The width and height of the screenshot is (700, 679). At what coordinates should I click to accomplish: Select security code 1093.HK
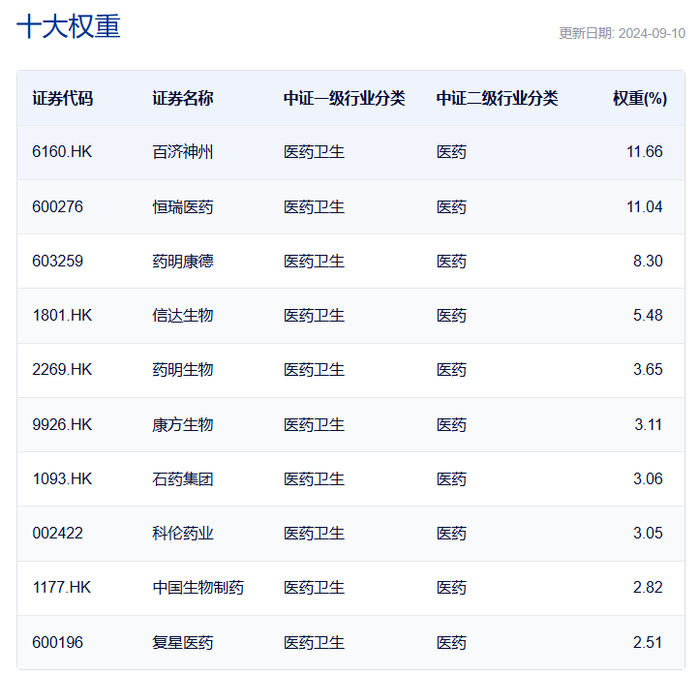point(62,479)
